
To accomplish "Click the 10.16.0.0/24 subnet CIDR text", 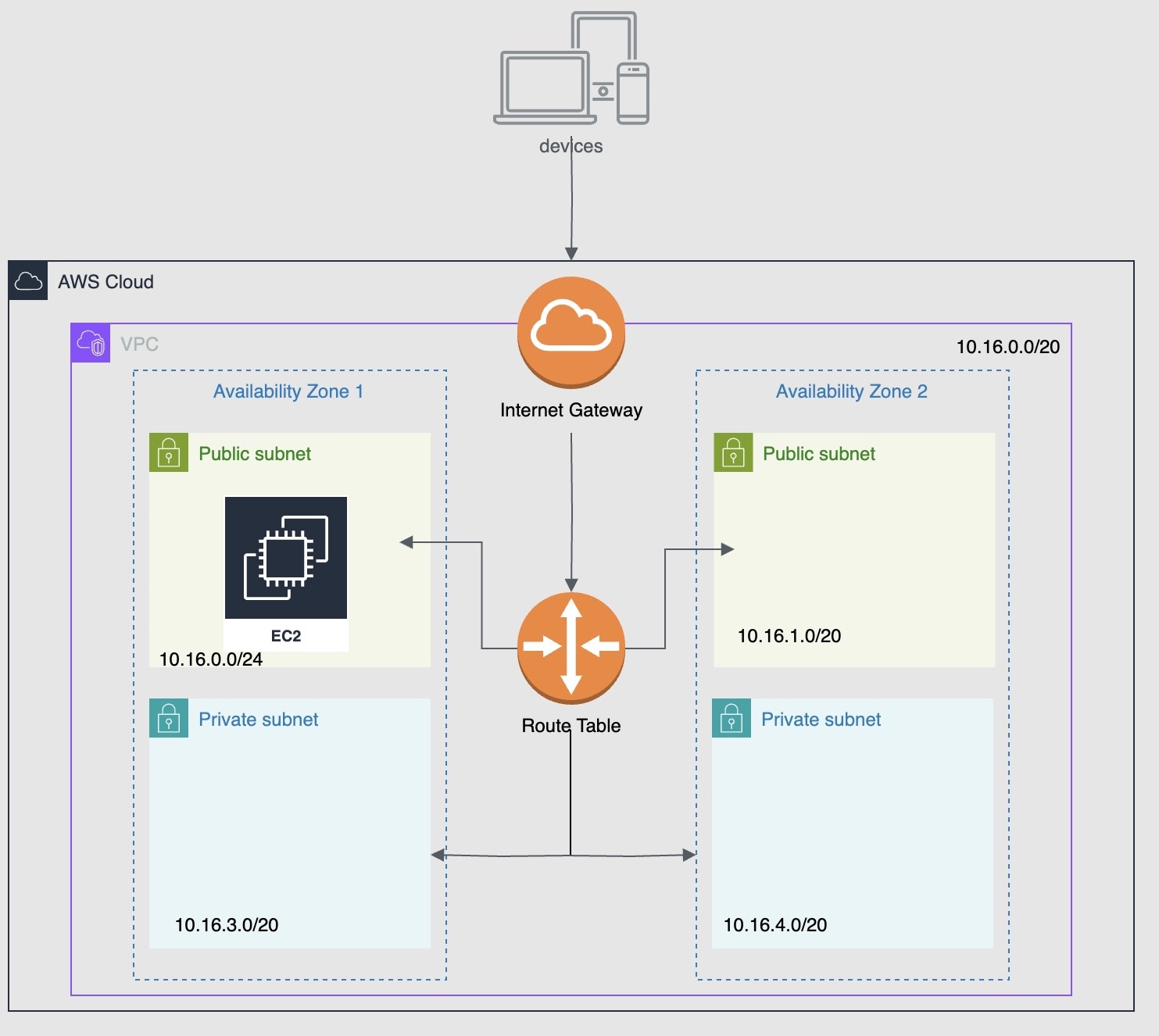I will (211, 659).
